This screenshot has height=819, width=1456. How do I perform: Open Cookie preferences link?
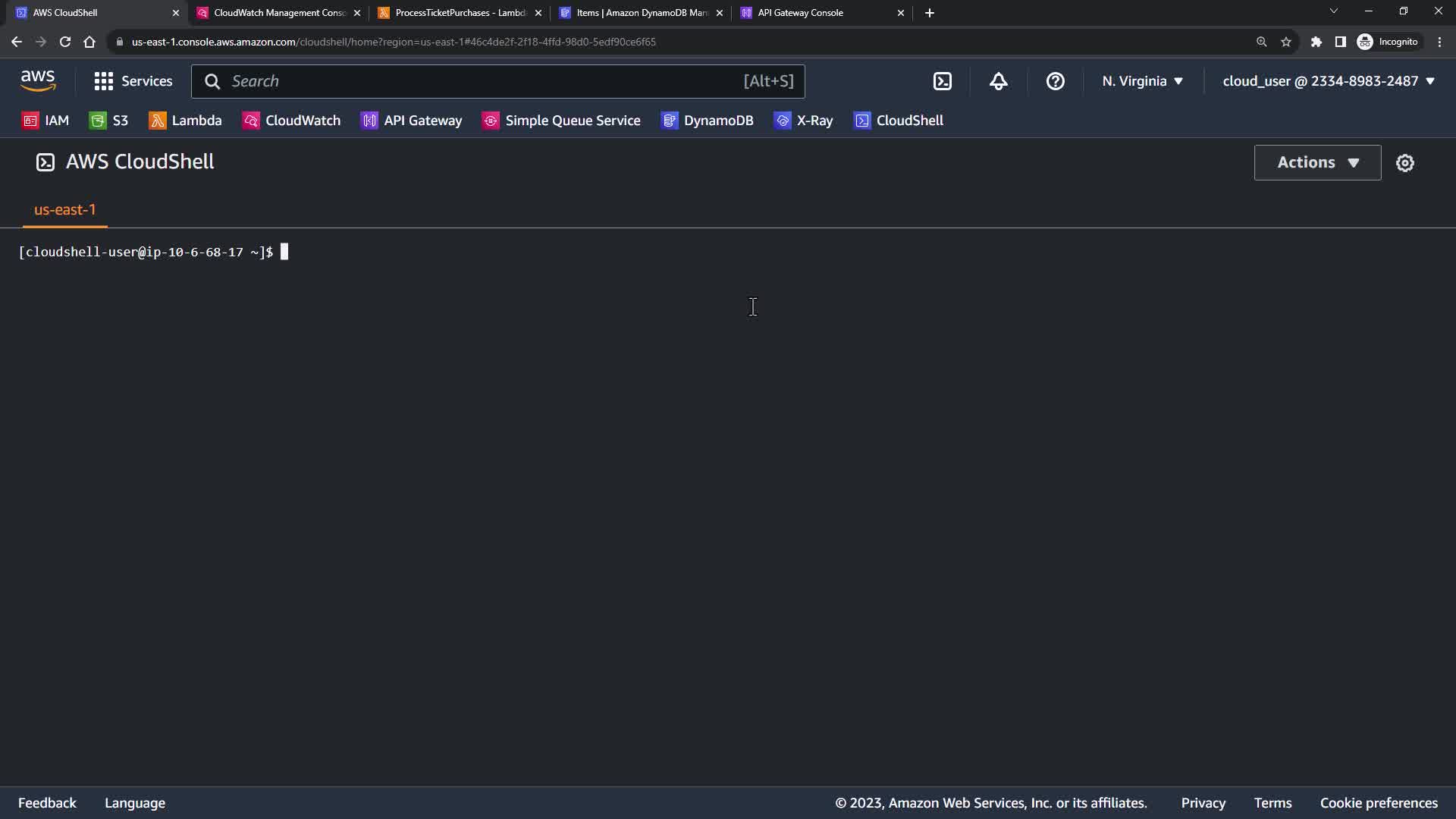coord(1378,802)
